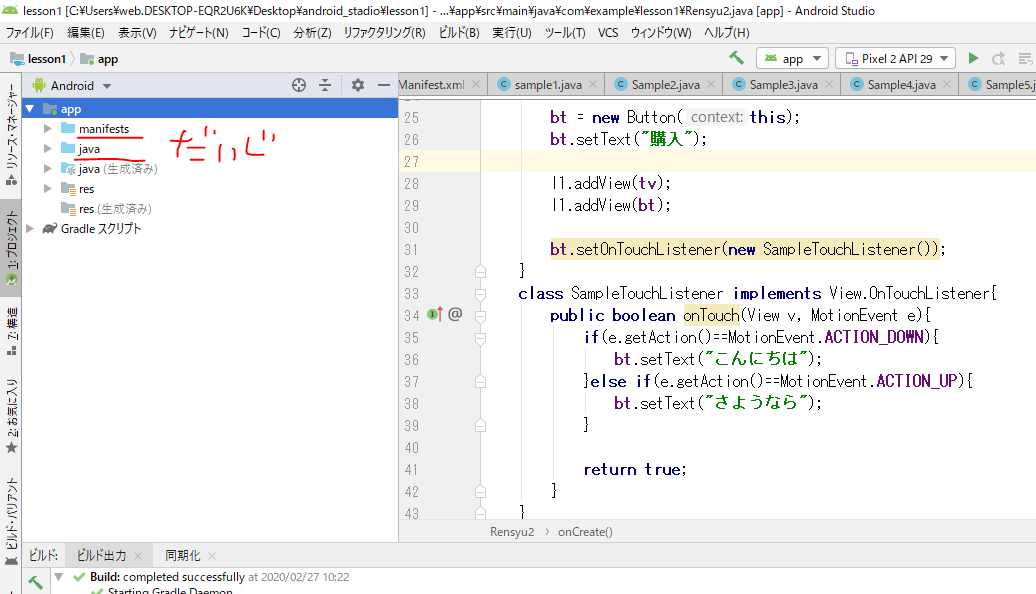Click build hammer icon in Build panel
Screen dimensions: 1036x594
(x=34, y=581)
